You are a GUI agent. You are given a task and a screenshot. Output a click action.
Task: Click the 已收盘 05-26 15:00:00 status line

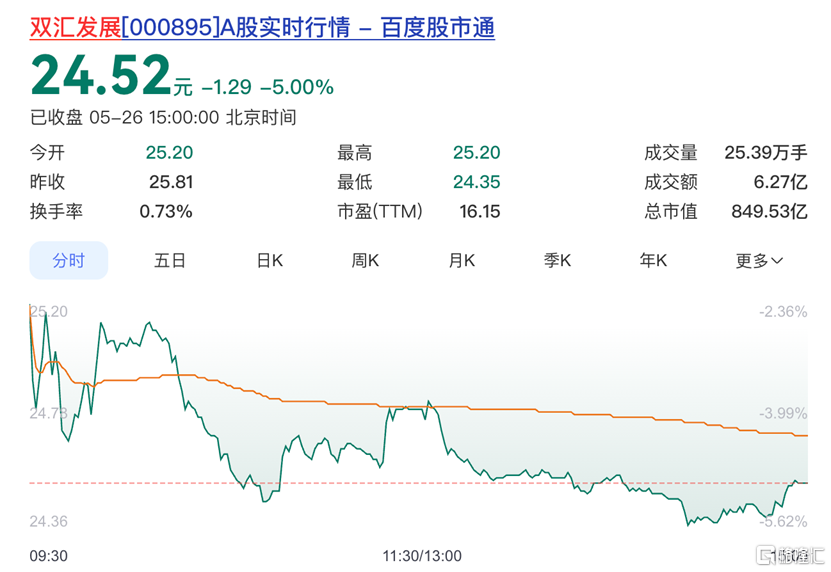click(x=163, y=117)
